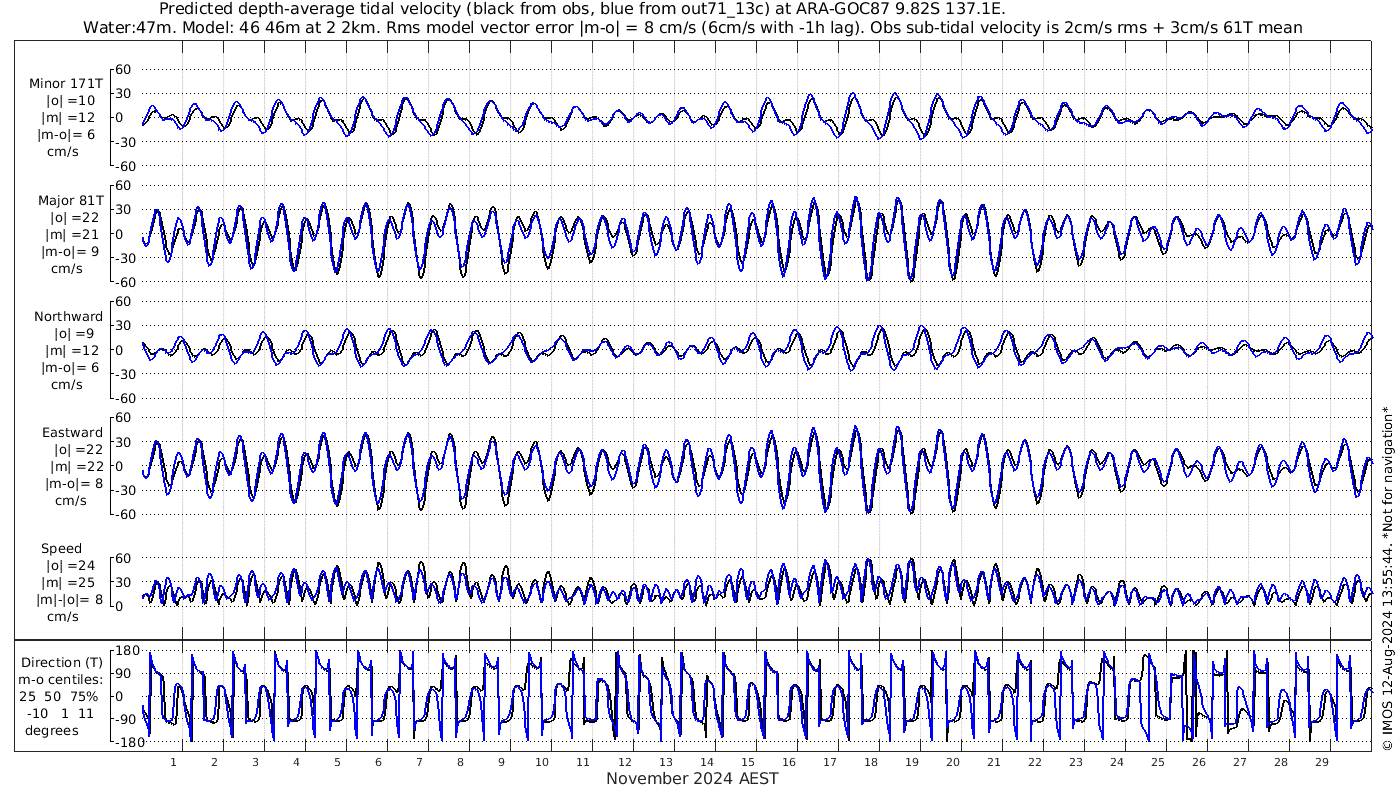Click '|o| =22' under the Major 81T label
Viewport: 1400px width, 800px height.
point(73,218)
